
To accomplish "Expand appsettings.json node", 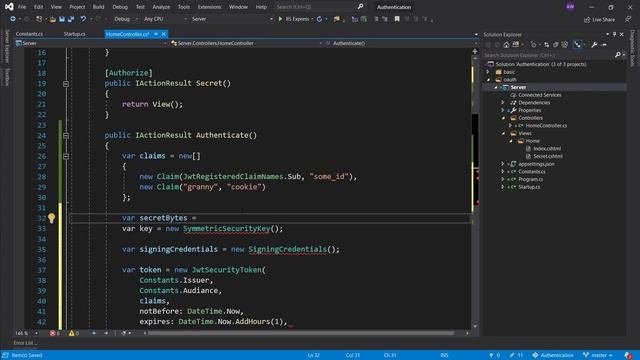I will pos(503,164).
